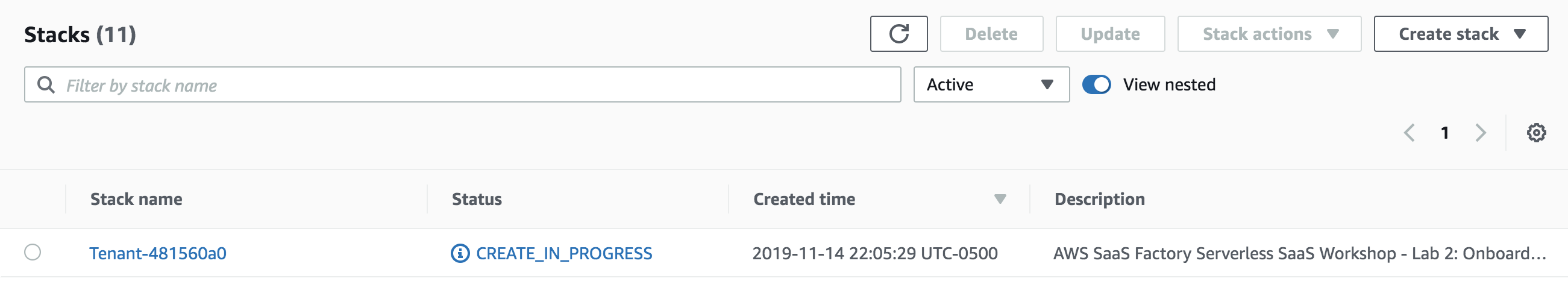Click the Update button
This screenshot has height=281, width=1568.
coord(1109,34)
